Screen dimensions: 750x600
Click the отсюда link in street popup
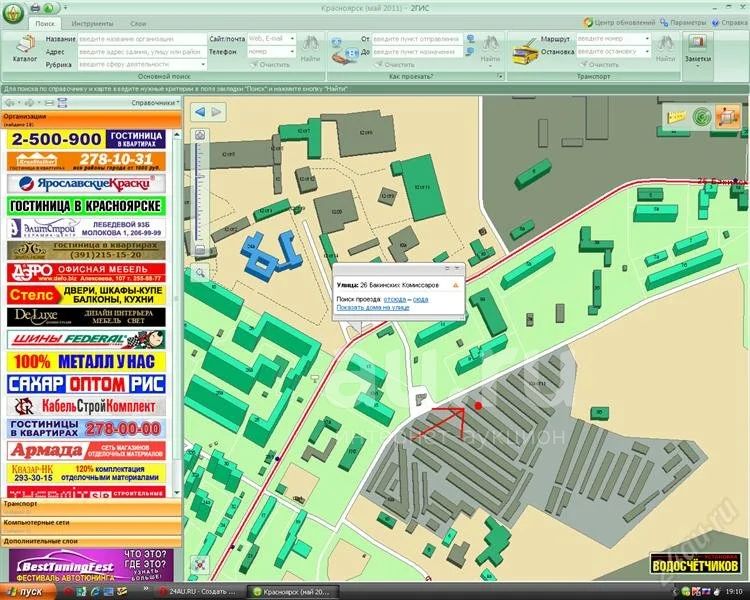[395, 299]
